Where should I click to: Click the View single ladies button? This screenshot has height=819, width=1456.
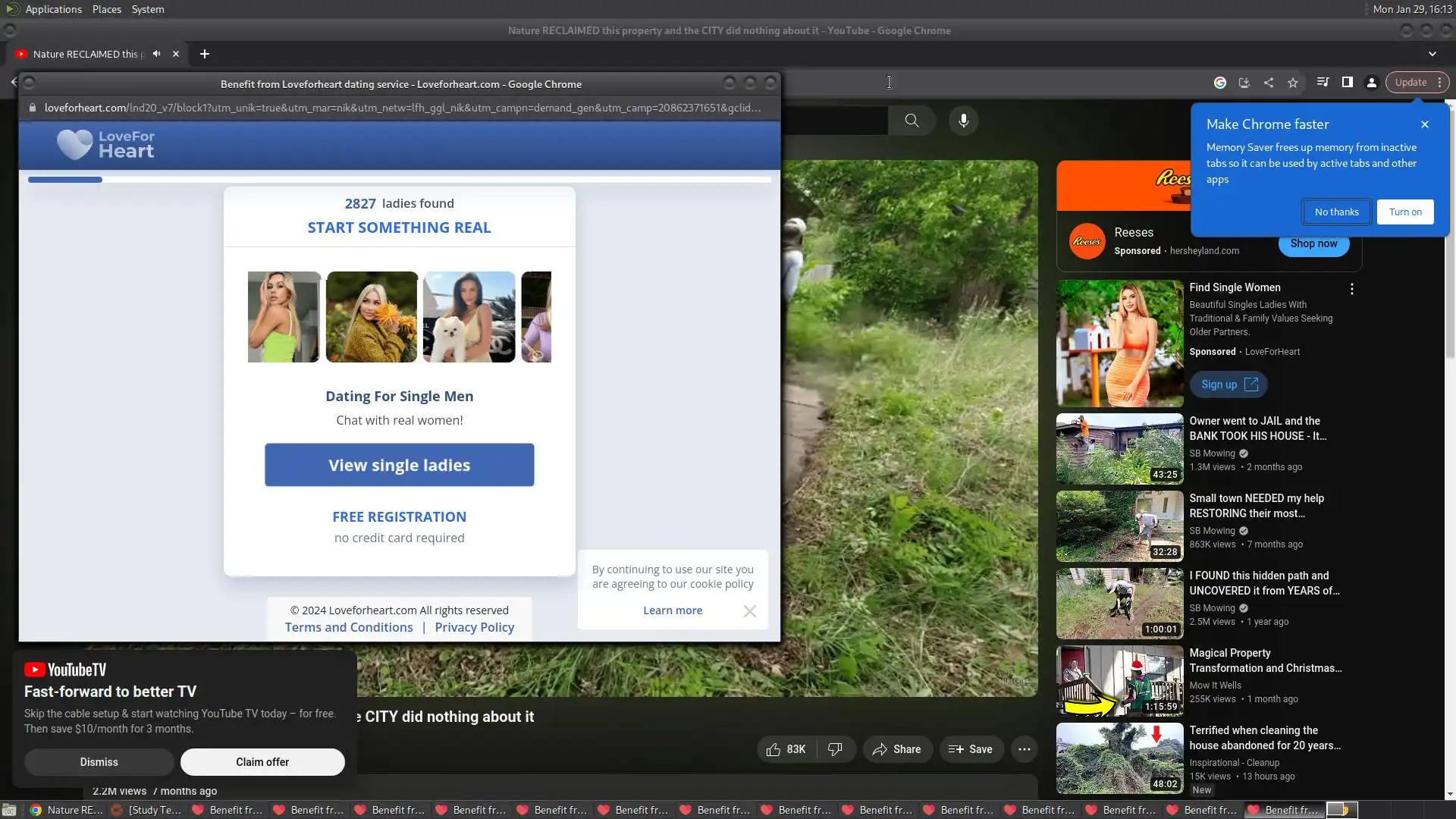399,465
